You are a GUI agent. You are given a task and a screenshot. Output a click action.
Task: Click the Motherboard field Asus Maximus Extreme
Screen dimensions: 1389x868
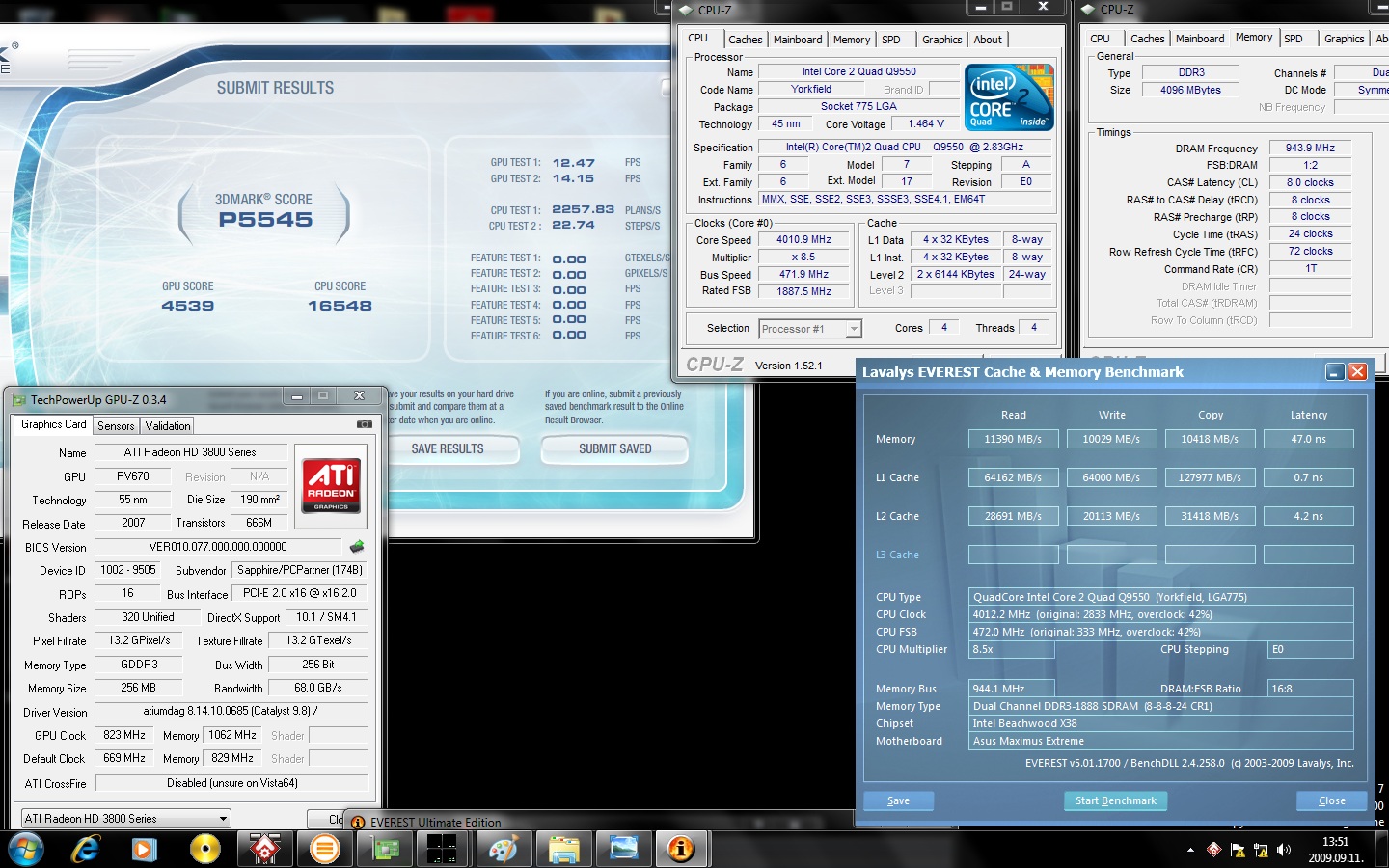[x=1160, y=741]
